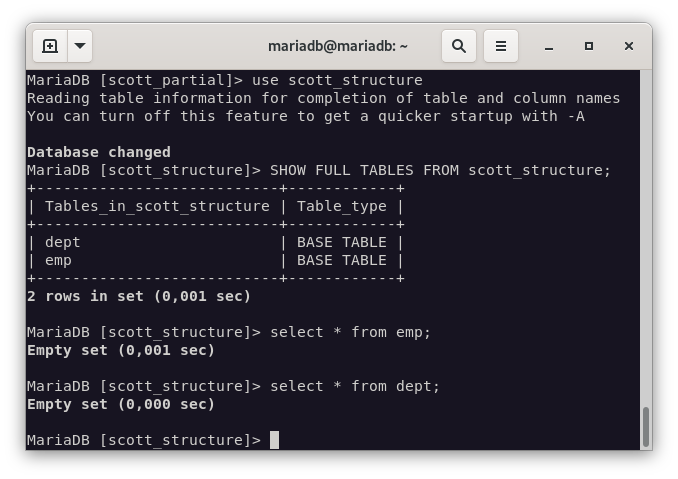Maximize the terminal window
This screenshot has width=678, height=479.
[x=589, y=46]
